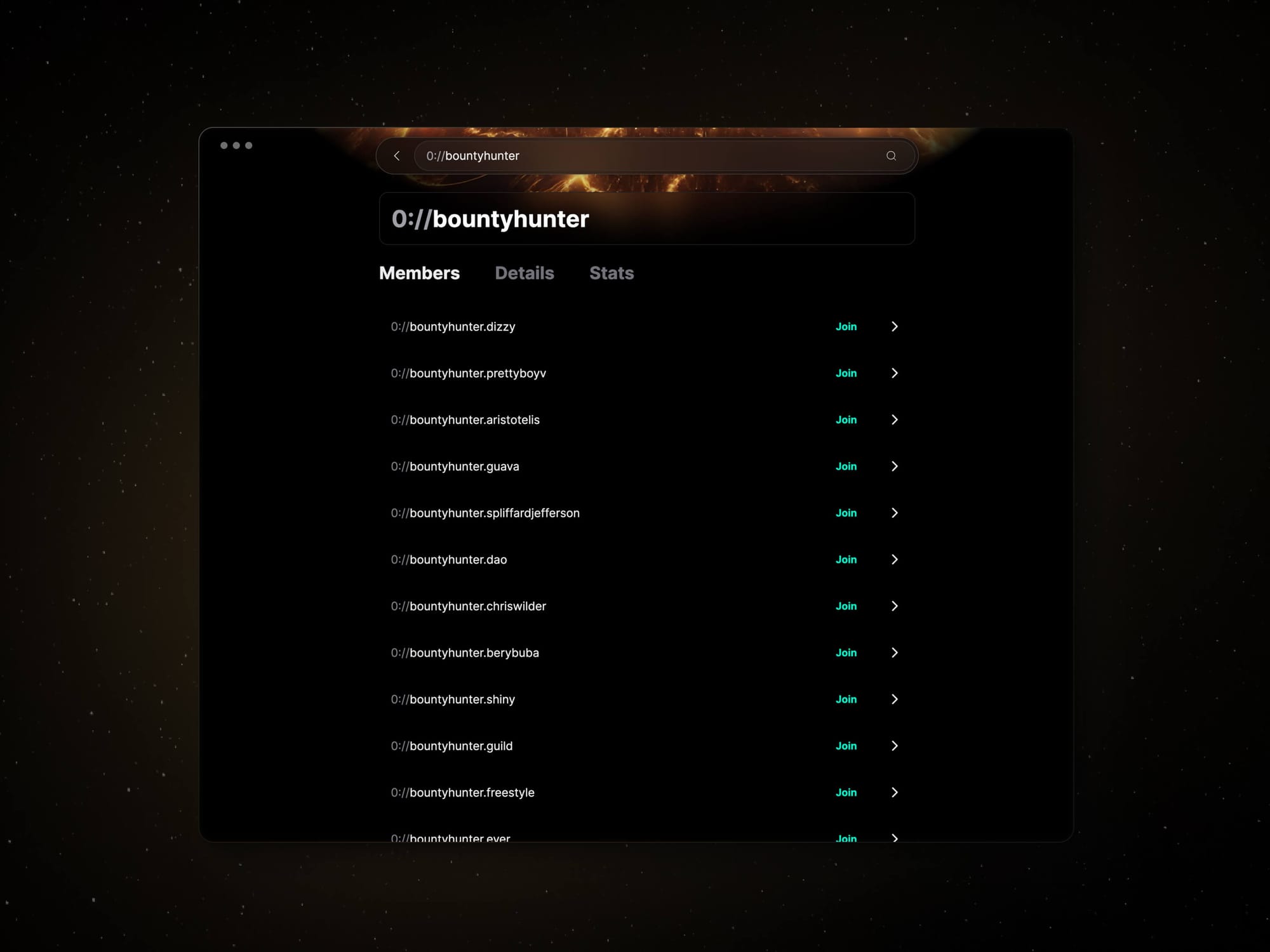The width and height of the screenshot is (1270, 952).
Task: Join bountyhunter.guild
Action: tap(846, 746)
